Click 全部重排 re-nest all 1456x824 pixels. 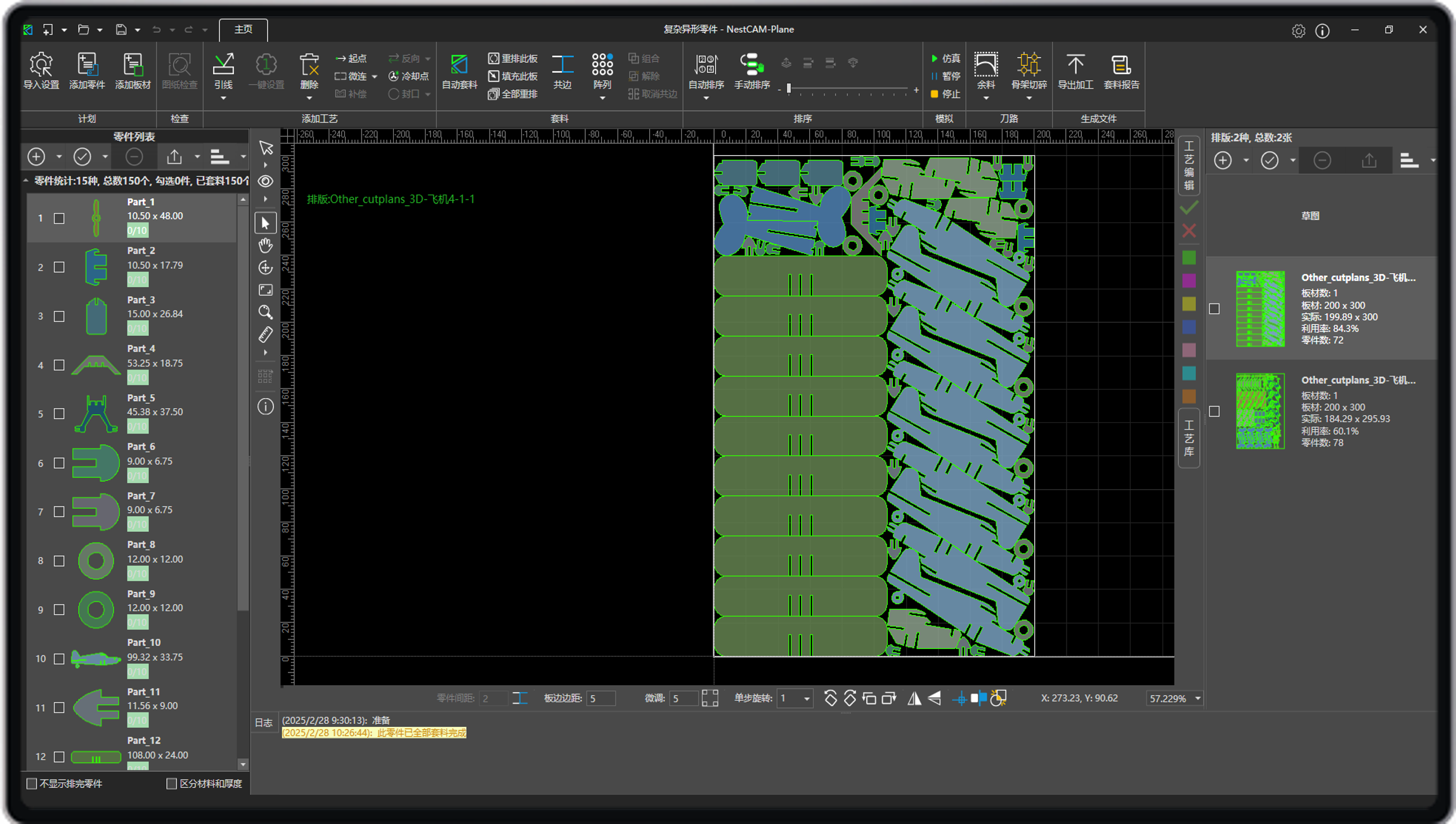pyautogui.click(x=512, y=94)
